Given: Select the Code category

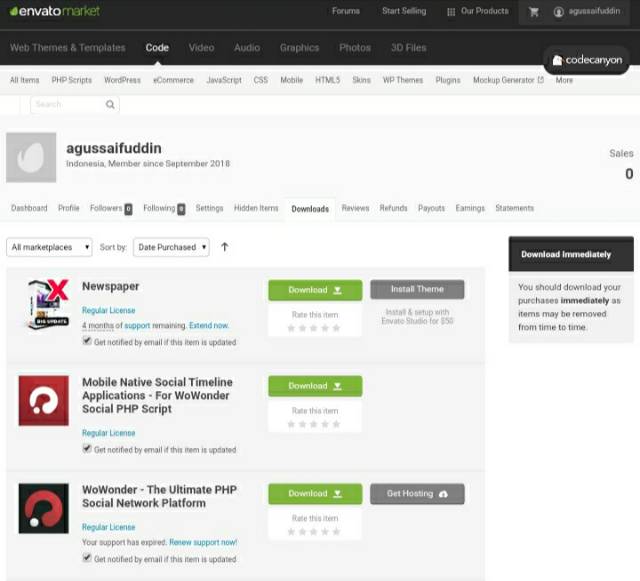Looking at the screenshot, I should tap(157, 48).
